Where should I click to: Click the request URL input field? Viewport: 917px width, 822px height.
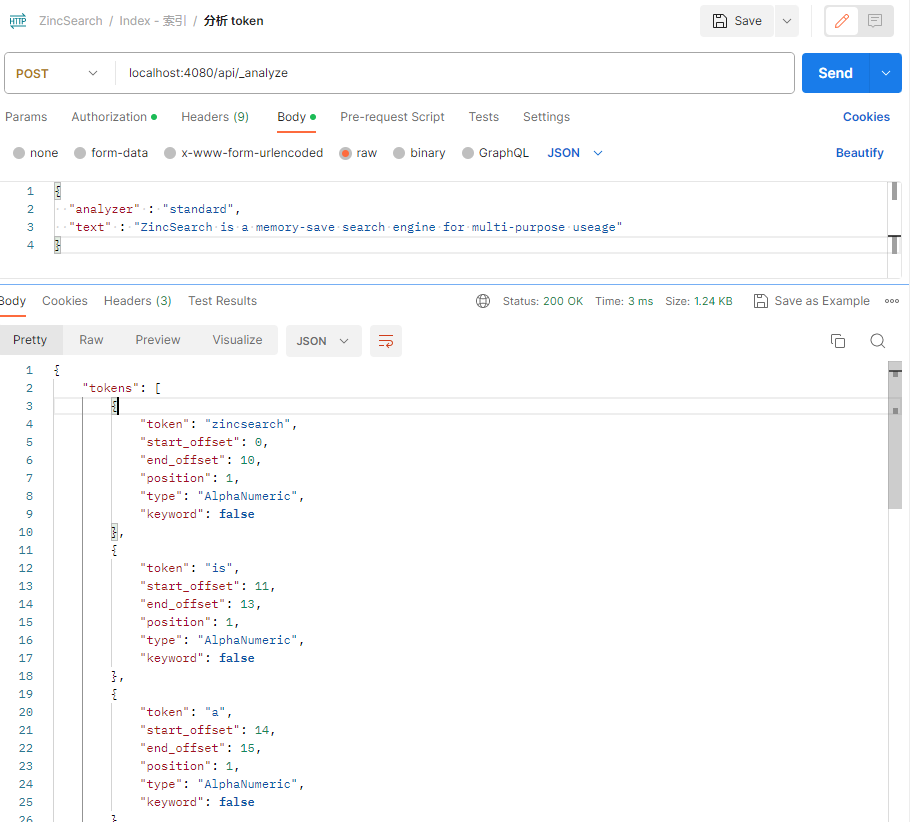pos(454,73)
